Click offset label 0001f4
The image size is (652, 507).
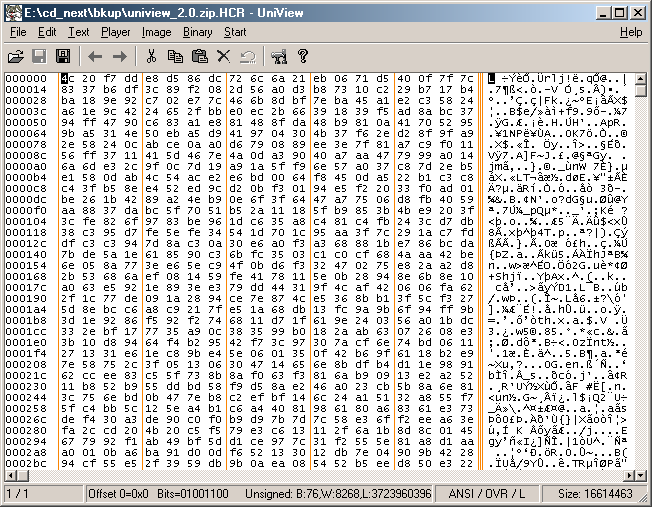pyautogui.click(x=26, y=354)
